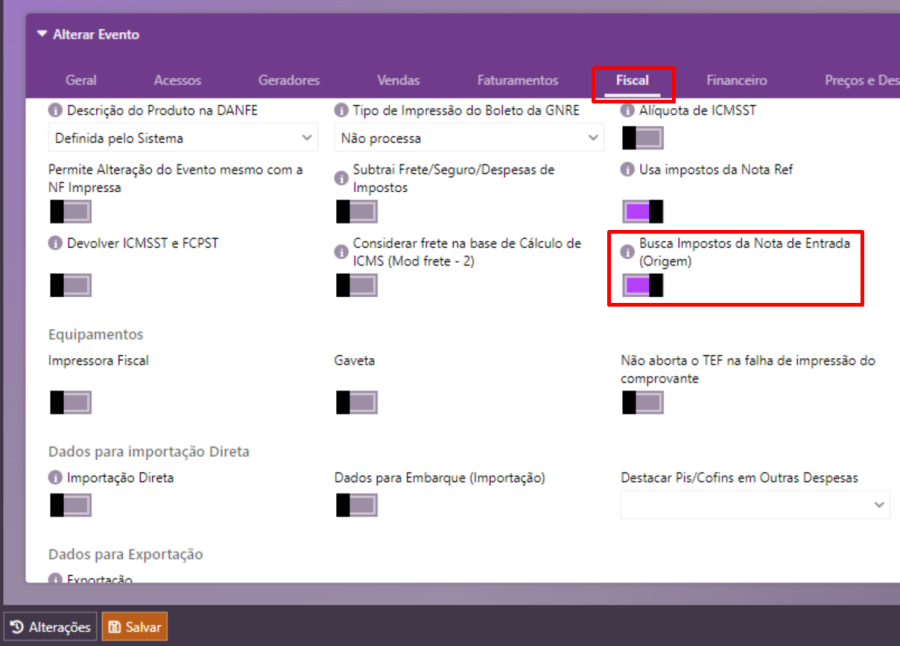Open the Faturamentos tab
The width and height of the screenshot is (900, 646).
(x=518, y=80)
